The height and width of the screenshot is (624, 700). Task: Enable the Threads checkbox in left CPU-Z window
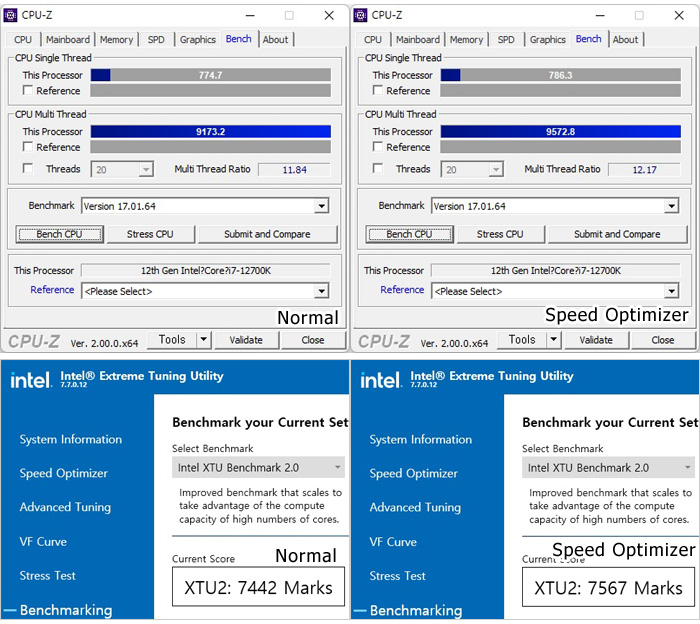pyautogui.click(x=28, y=169)
